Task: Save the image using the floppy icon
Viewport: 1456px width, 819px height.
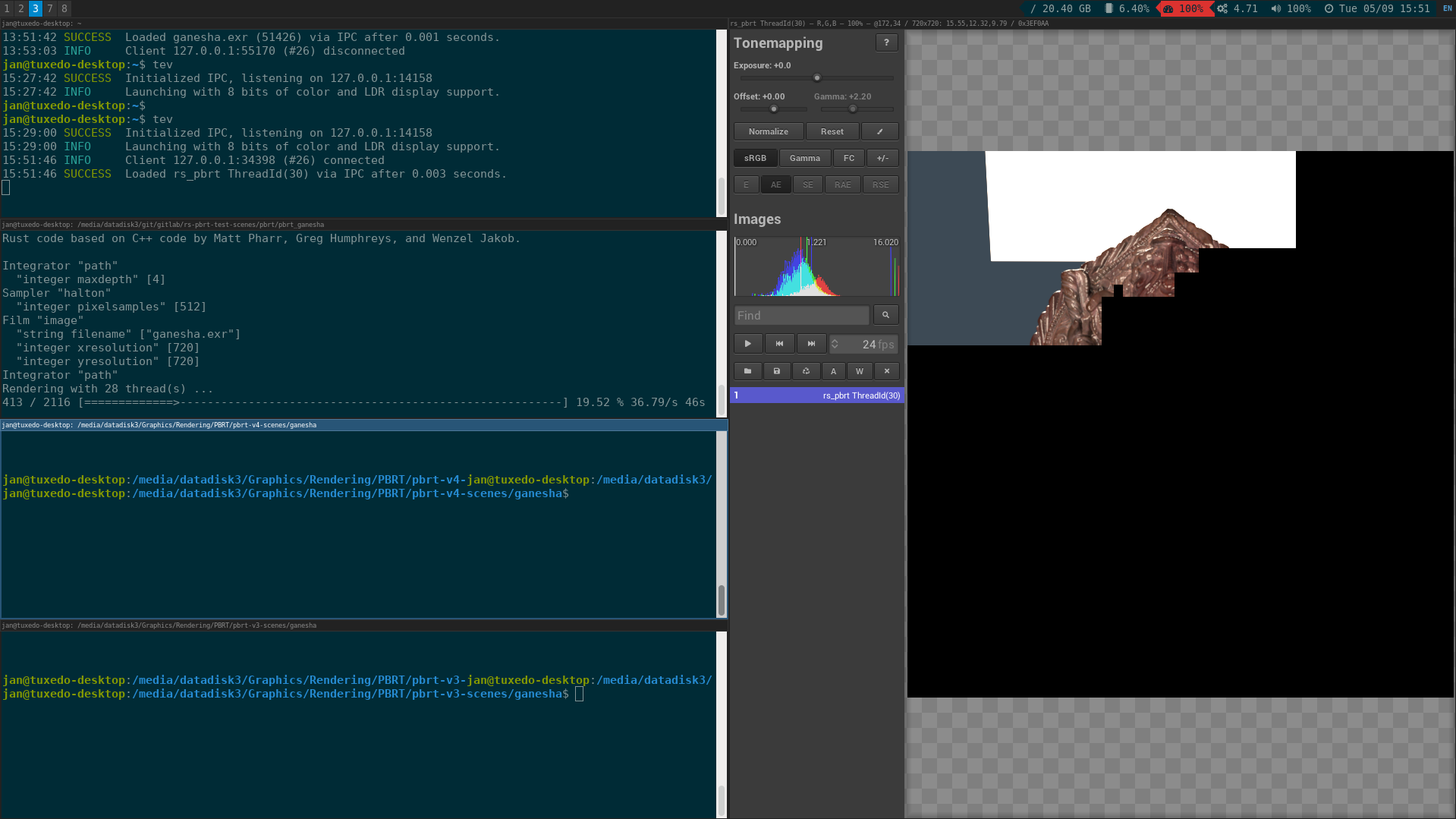Action: tap(776, 371)
